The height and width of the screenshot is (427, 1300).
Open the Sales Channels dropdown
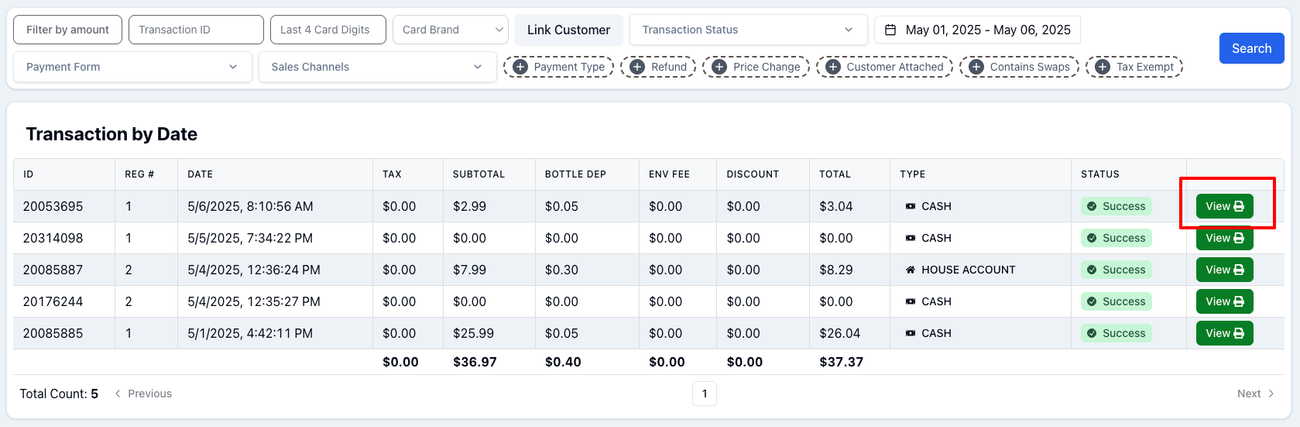[377, 67]
